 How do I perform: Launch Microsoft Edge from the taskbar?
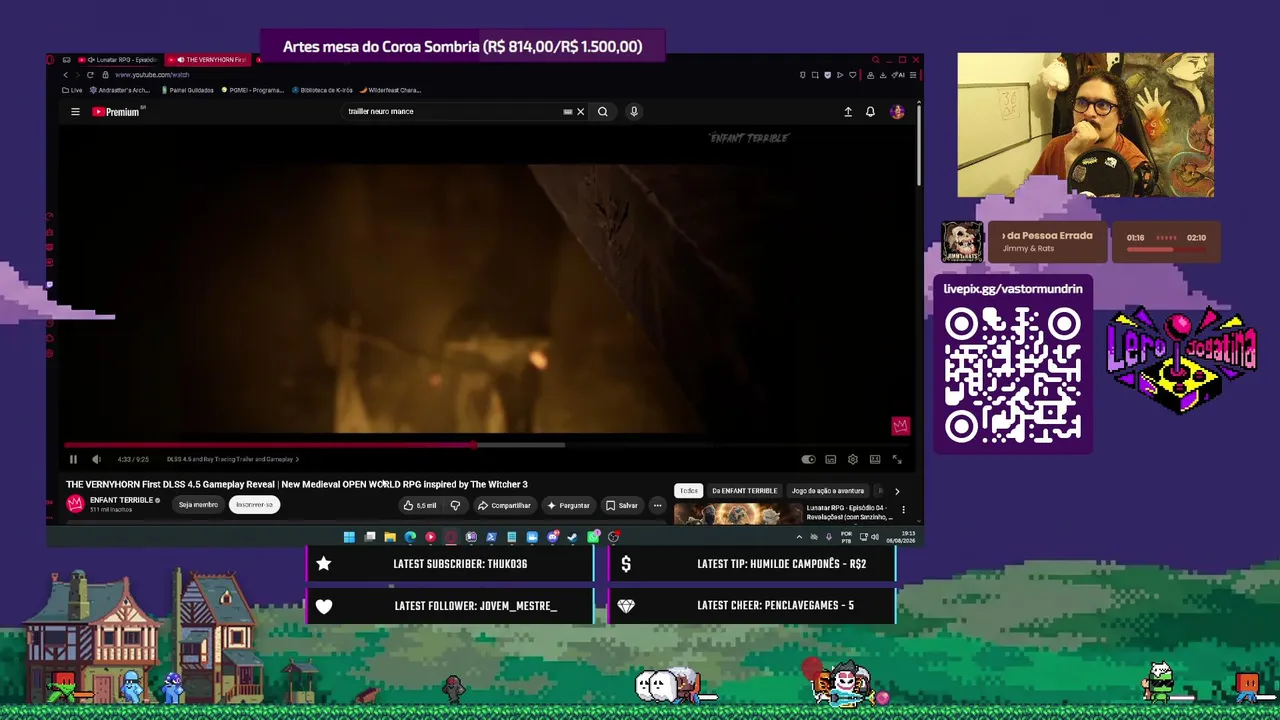click(410, 537)
